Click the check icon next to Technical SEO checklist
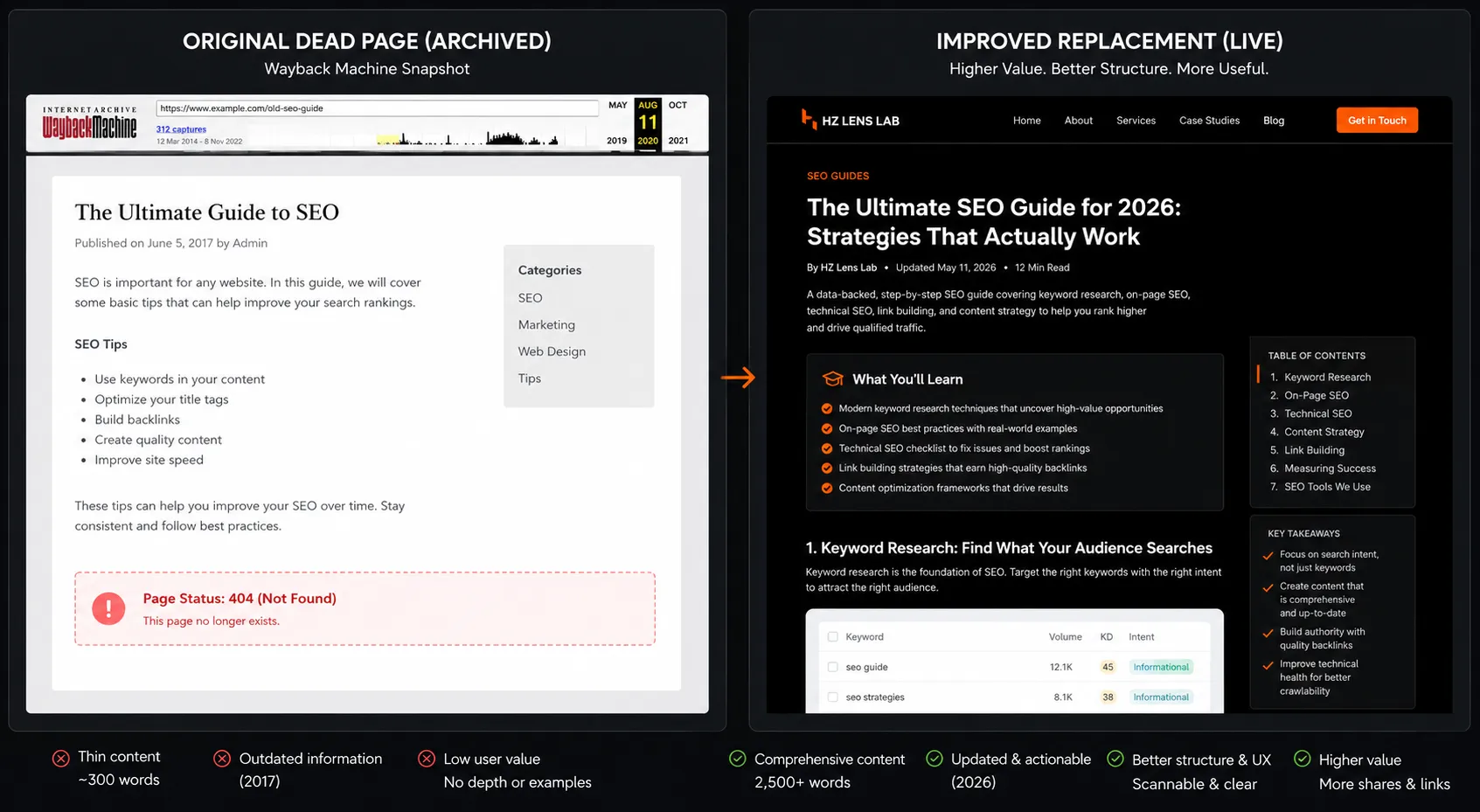Screen dimensions: 1480x812 [x=827, y=448]
